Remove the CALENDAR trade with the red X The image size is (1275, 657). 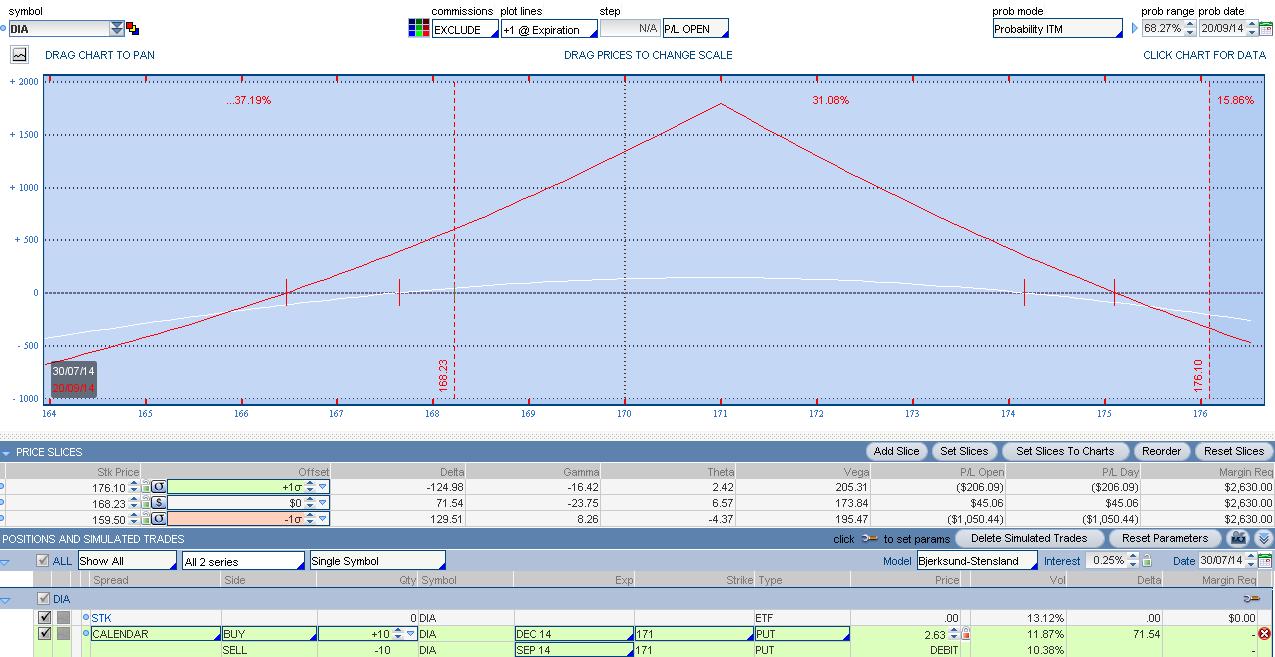coord(1264,634)
